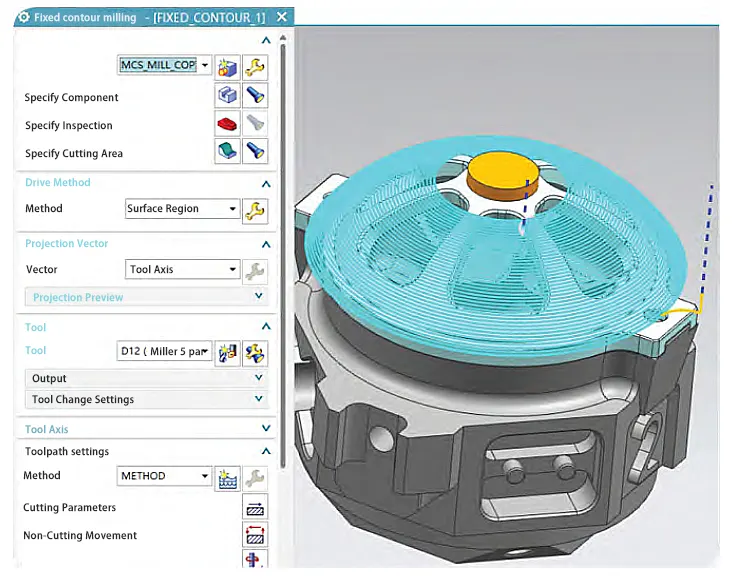This screenshot has width=732, height=579.
Task: Collapse the Drive Method section
Action: (266, 184)
